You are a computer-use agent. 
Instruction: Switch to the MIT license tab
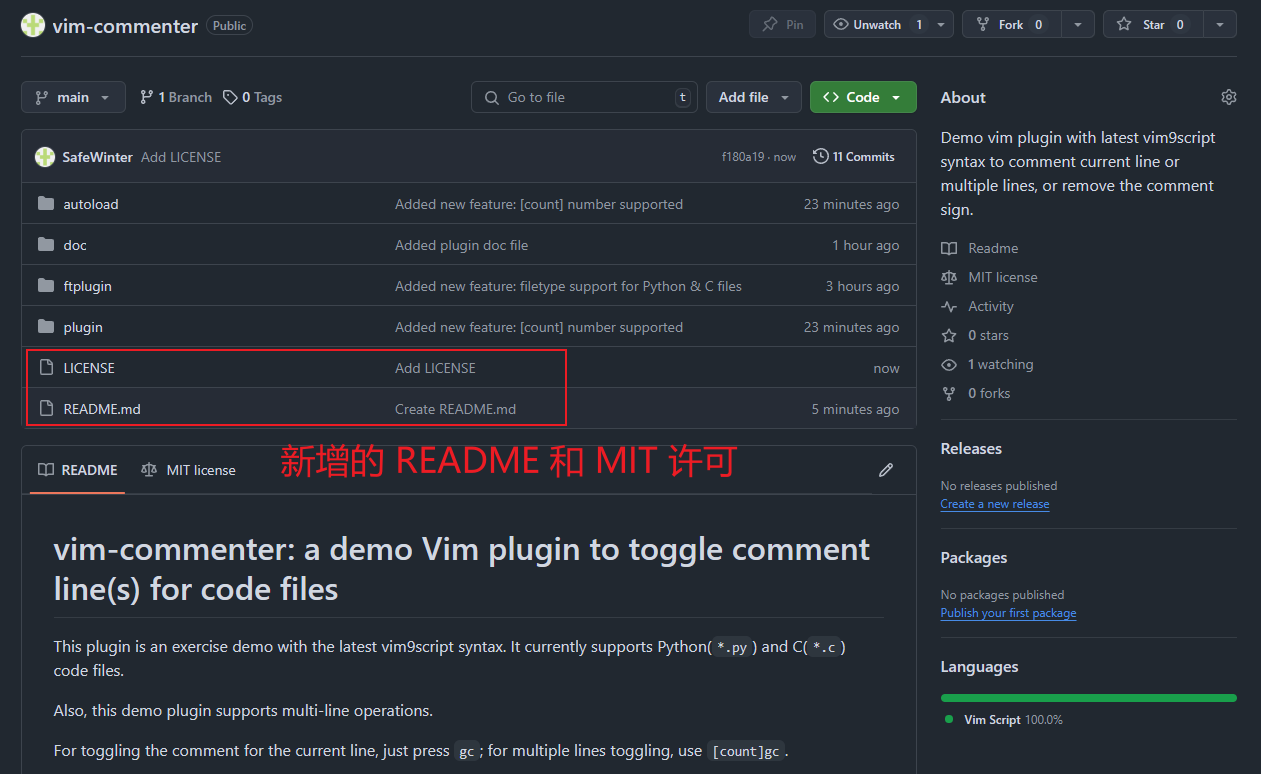tap(189, 470)
